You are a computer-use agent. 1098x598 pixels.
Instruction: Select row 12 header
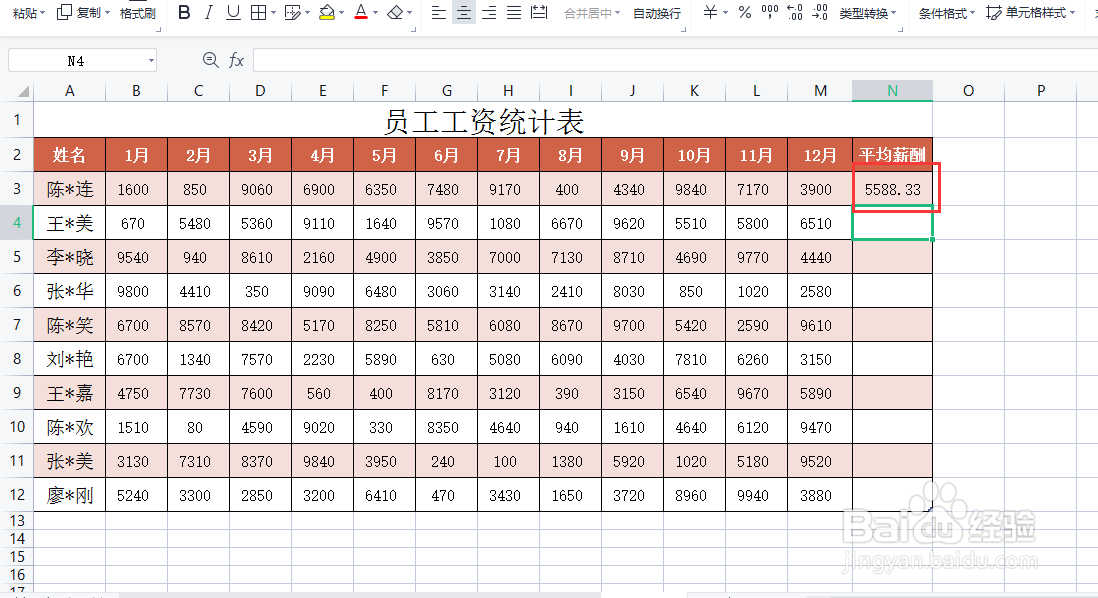[x=17, y=494]
